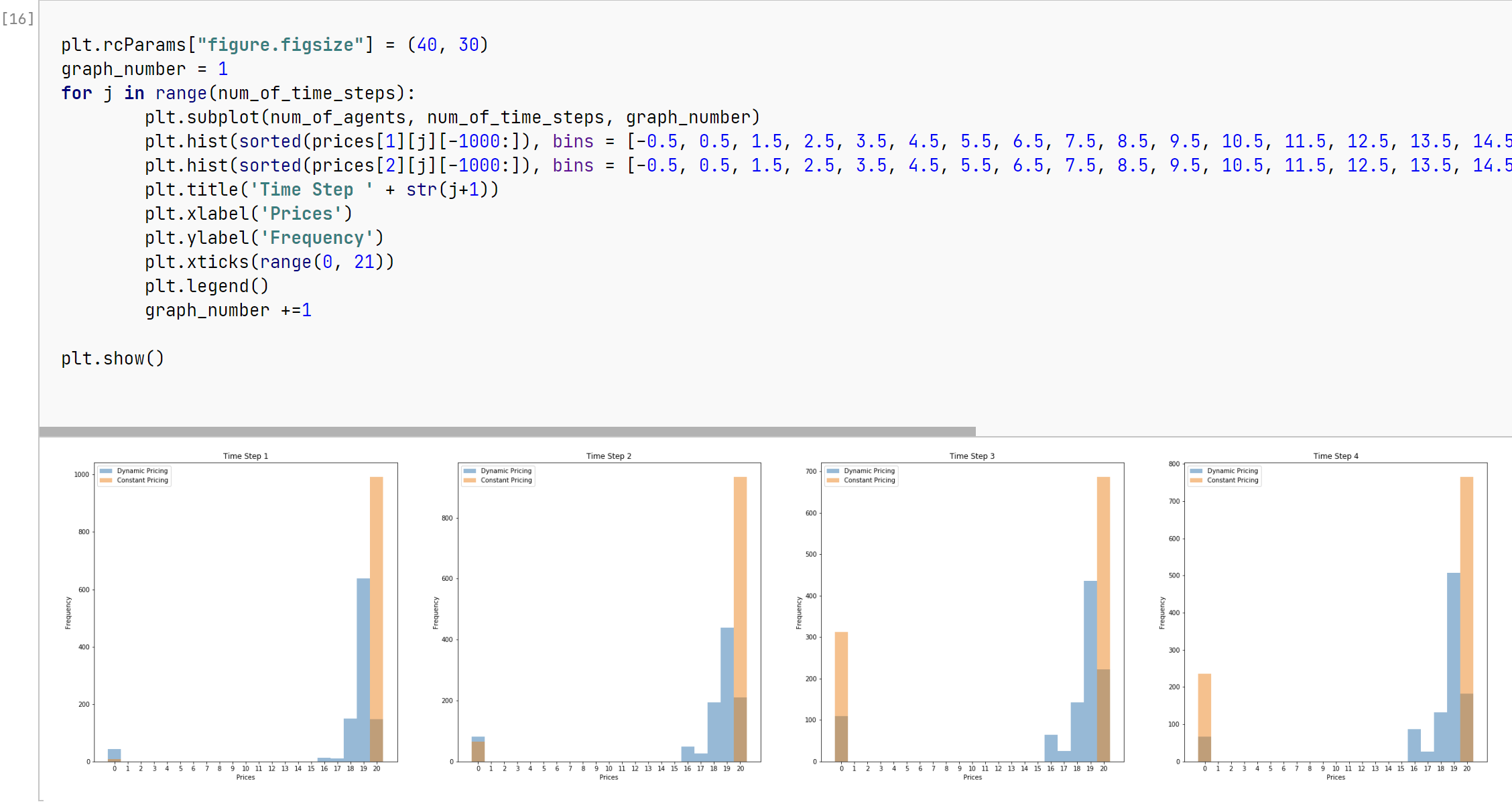Click the 'Time Step 4' plot title
Screen dimensions: 1512x810
click(1335, 456)
